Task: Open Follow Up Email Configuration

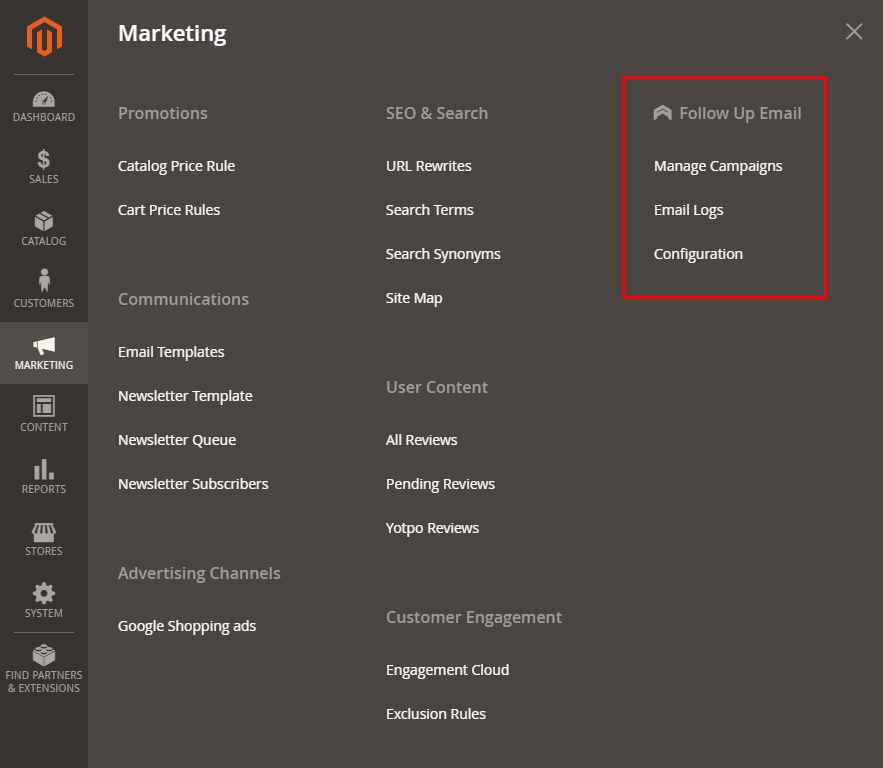Action: tap(698, 254)
